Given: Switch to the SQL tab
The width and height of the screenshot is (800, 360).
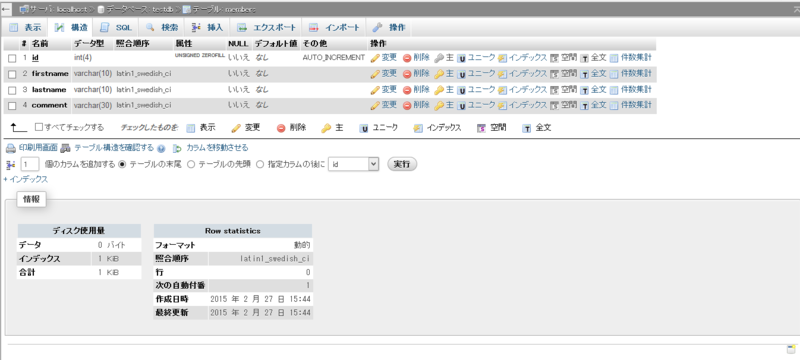Looking at the screenshot, I should point(116,28).
